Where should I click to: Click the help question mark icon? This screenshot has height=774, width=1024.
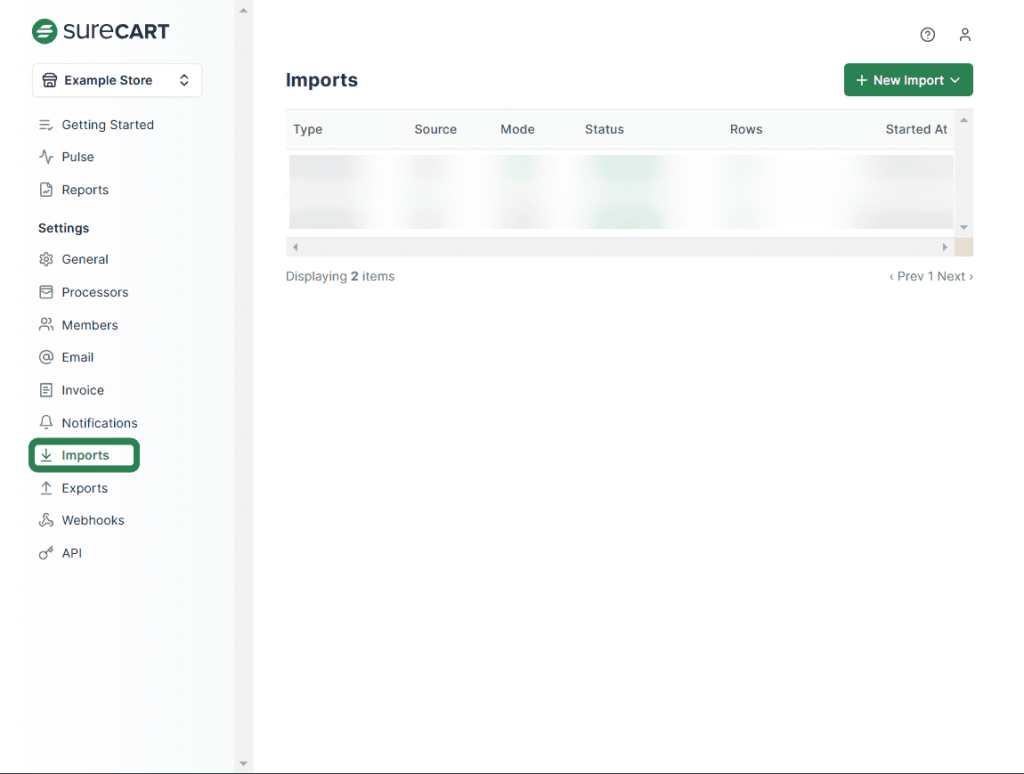pos(927,35)
